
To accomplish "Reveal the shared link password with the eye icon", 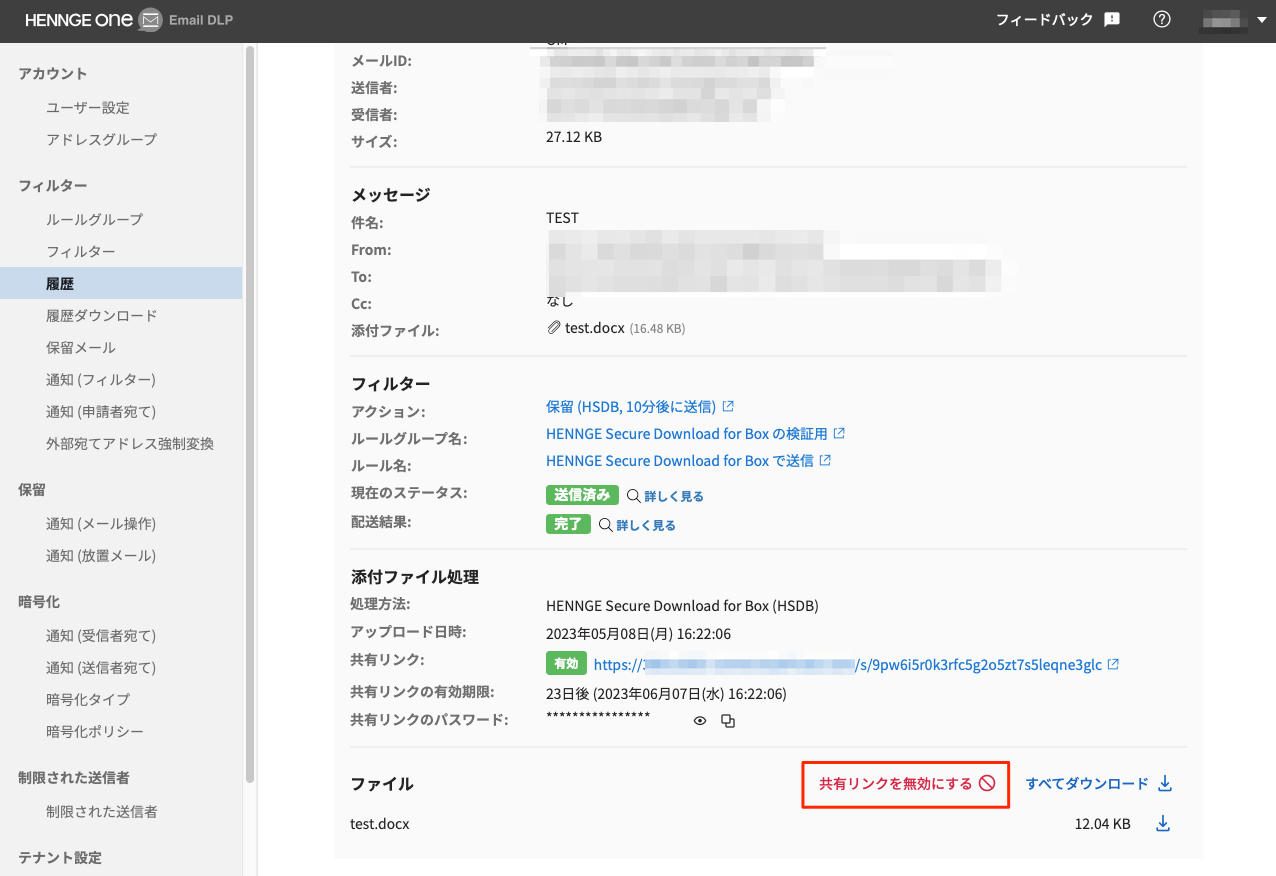I will click(x=700, y=721).
